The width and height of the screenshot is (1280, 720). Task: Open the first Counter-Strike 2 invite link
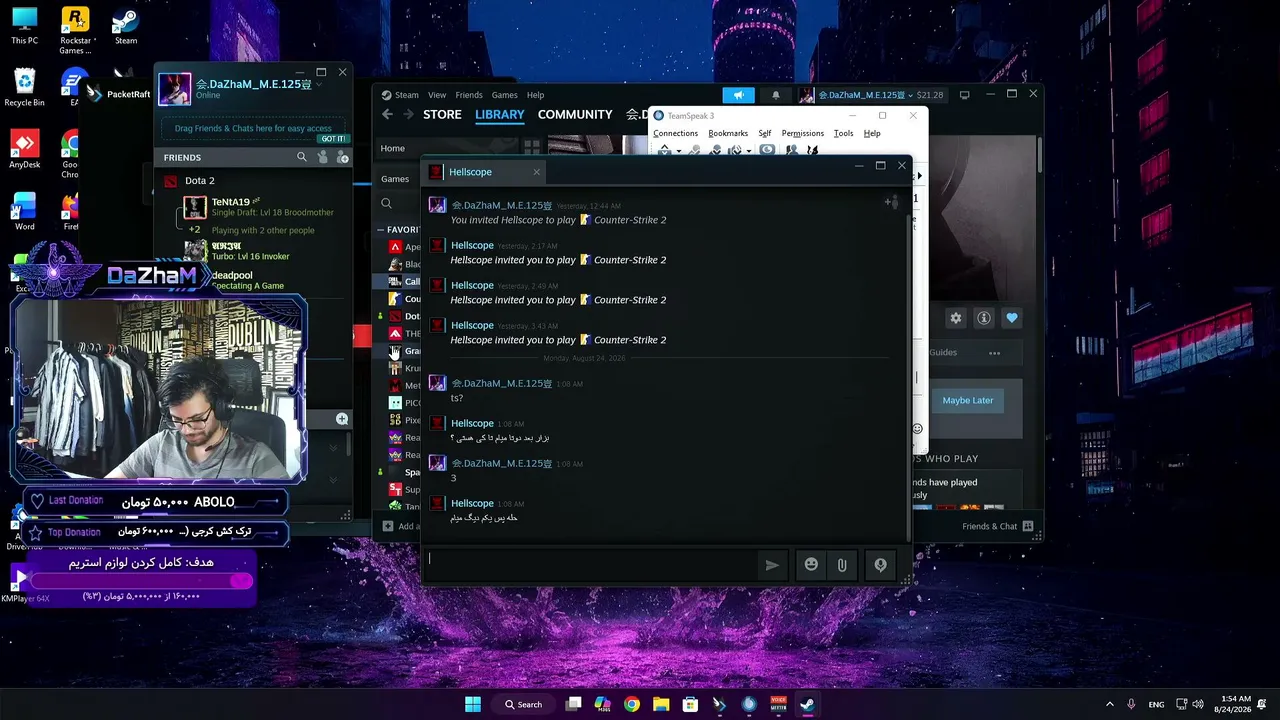click(x=630, y=220)
